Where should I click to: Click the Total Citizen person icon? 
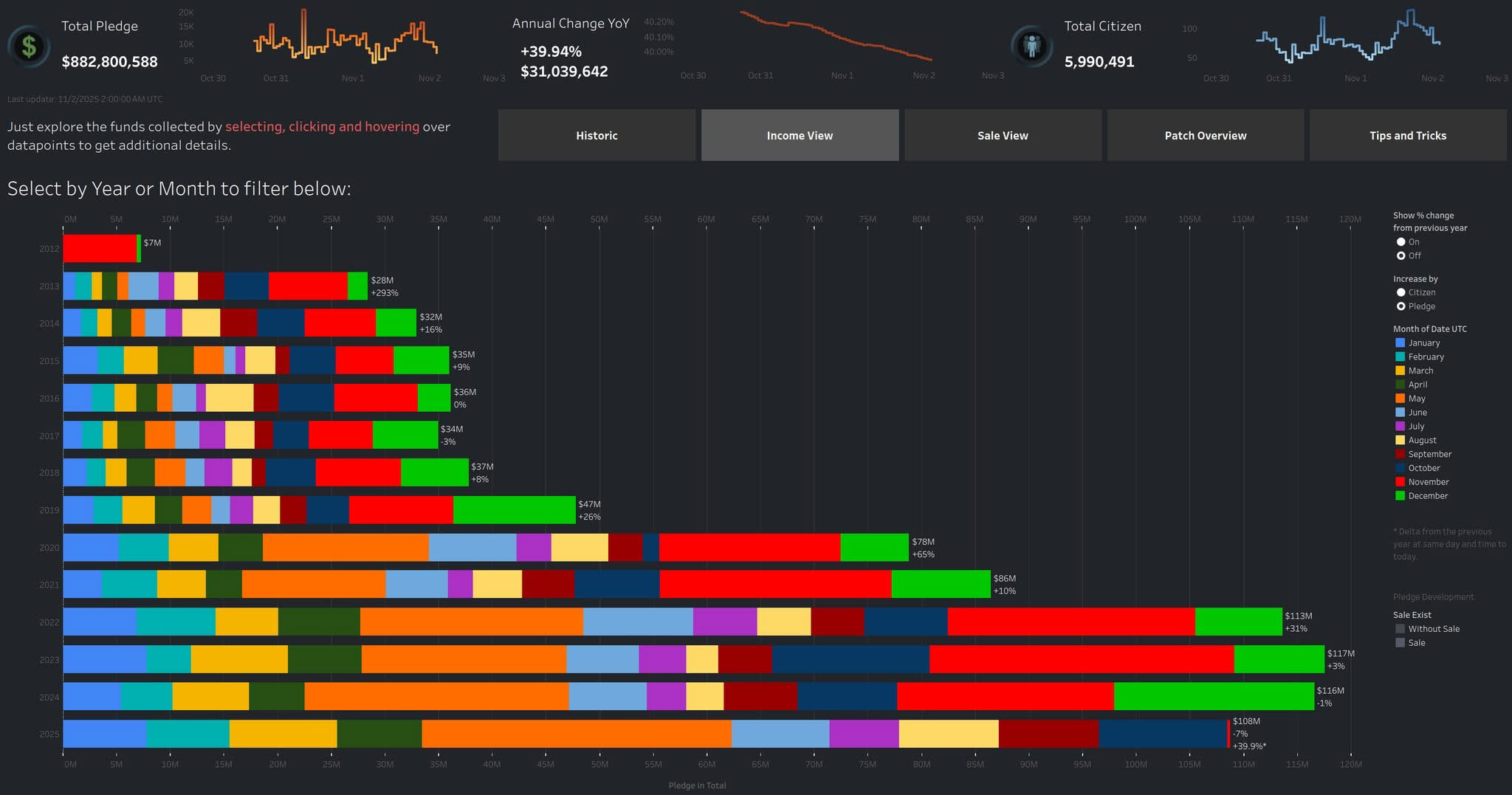(x=1031, y=46)
